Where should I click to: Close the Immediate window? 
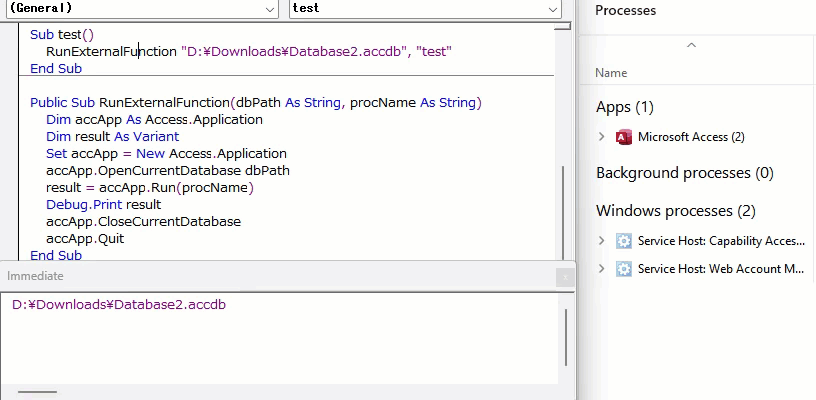565,277
